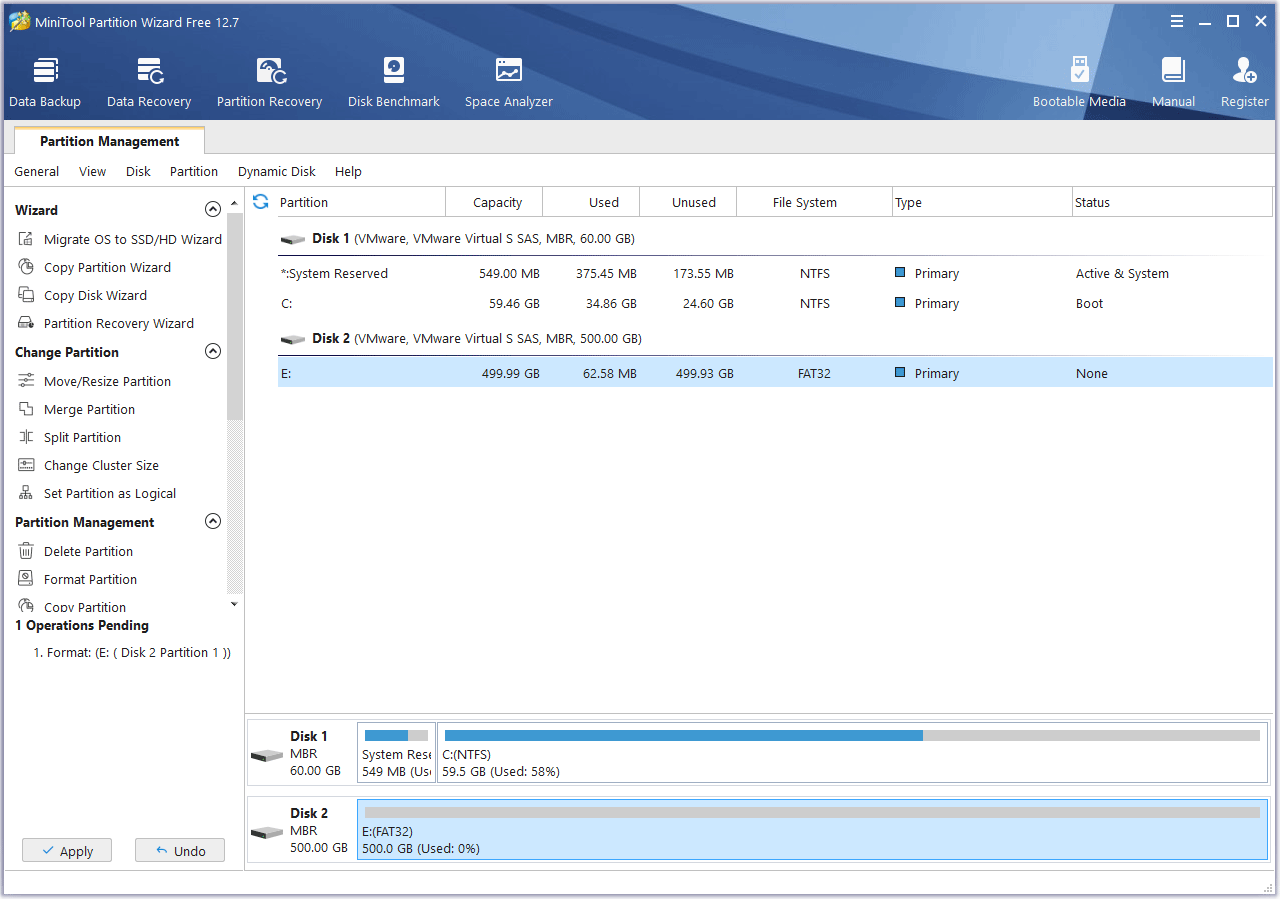
Task: Launch Data Recovery from the toolbar
Action: 149,83
